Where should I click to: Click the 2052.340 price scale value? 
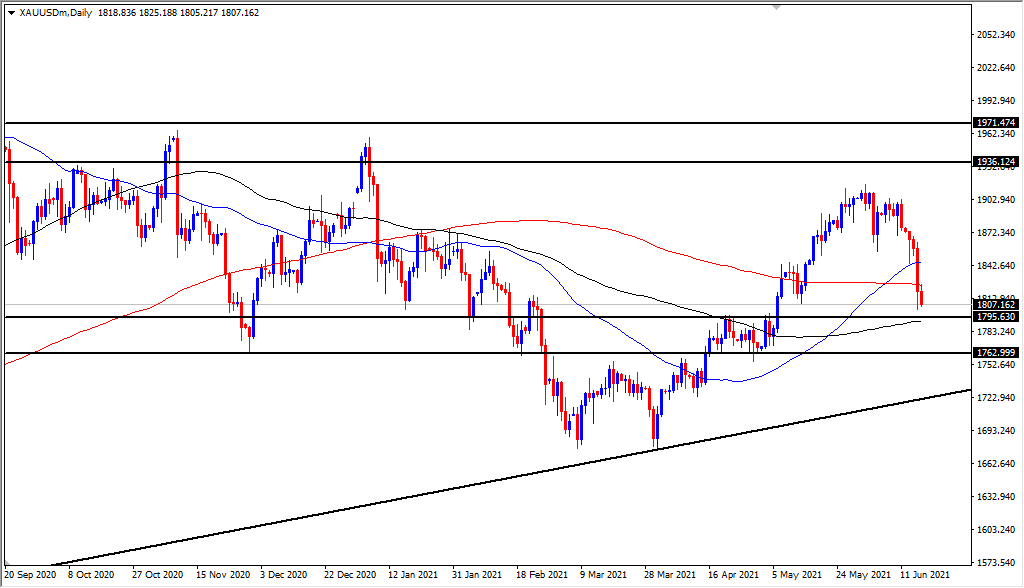pos(996,35)
